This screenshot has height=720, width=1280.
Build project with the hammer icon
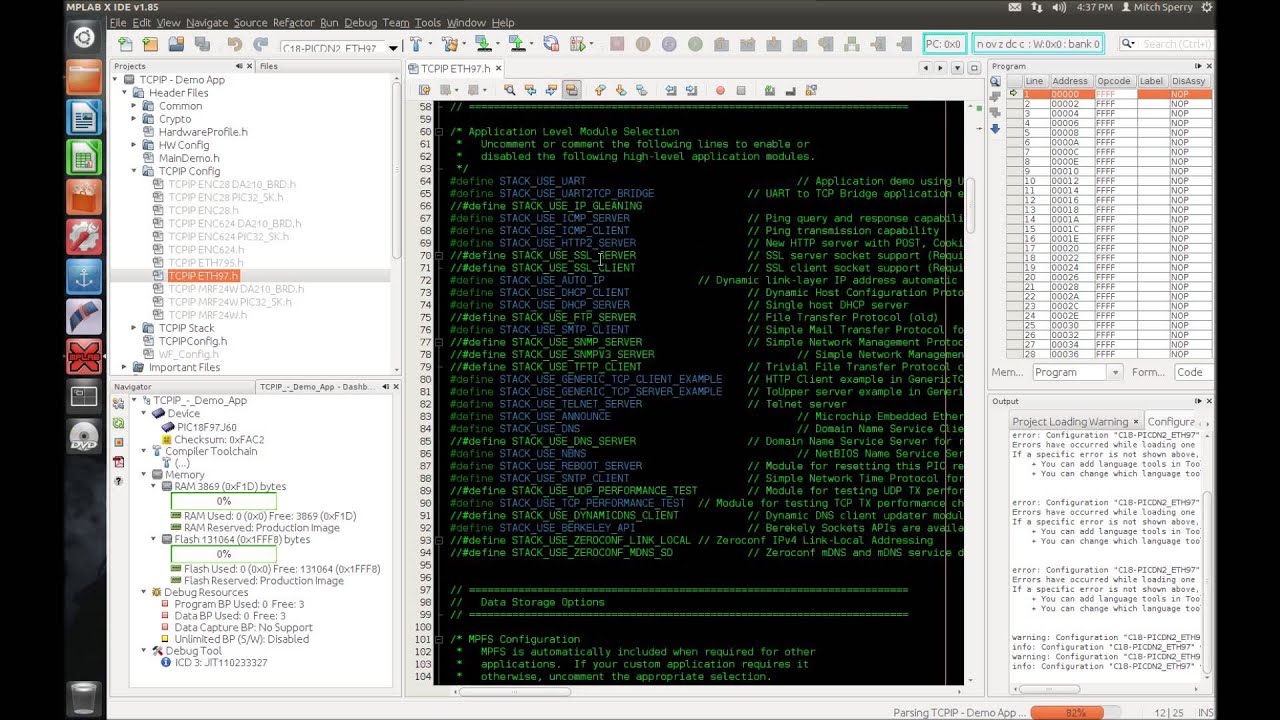click(x=415, y=44)
